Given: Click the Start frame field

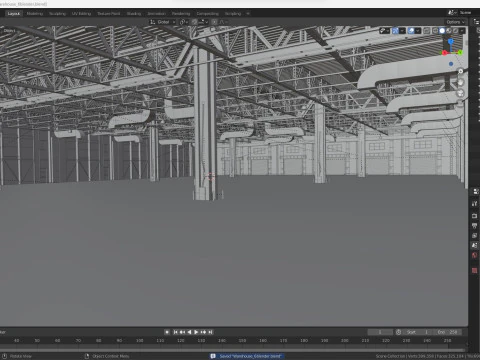Looking at the screenshot, I should [418, 332].
